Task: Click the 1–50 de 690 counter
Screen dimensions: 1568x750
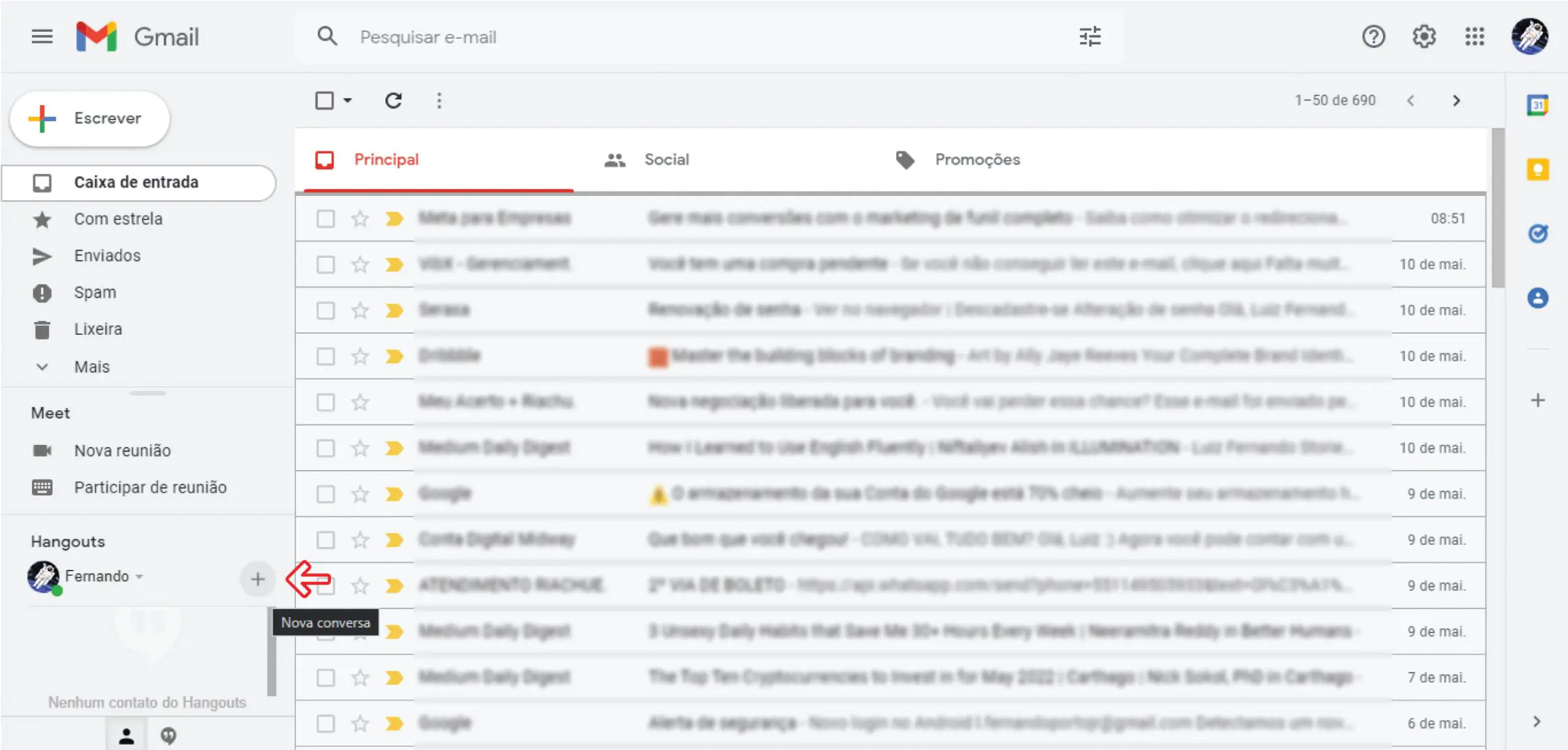Action: point(1335,100)
